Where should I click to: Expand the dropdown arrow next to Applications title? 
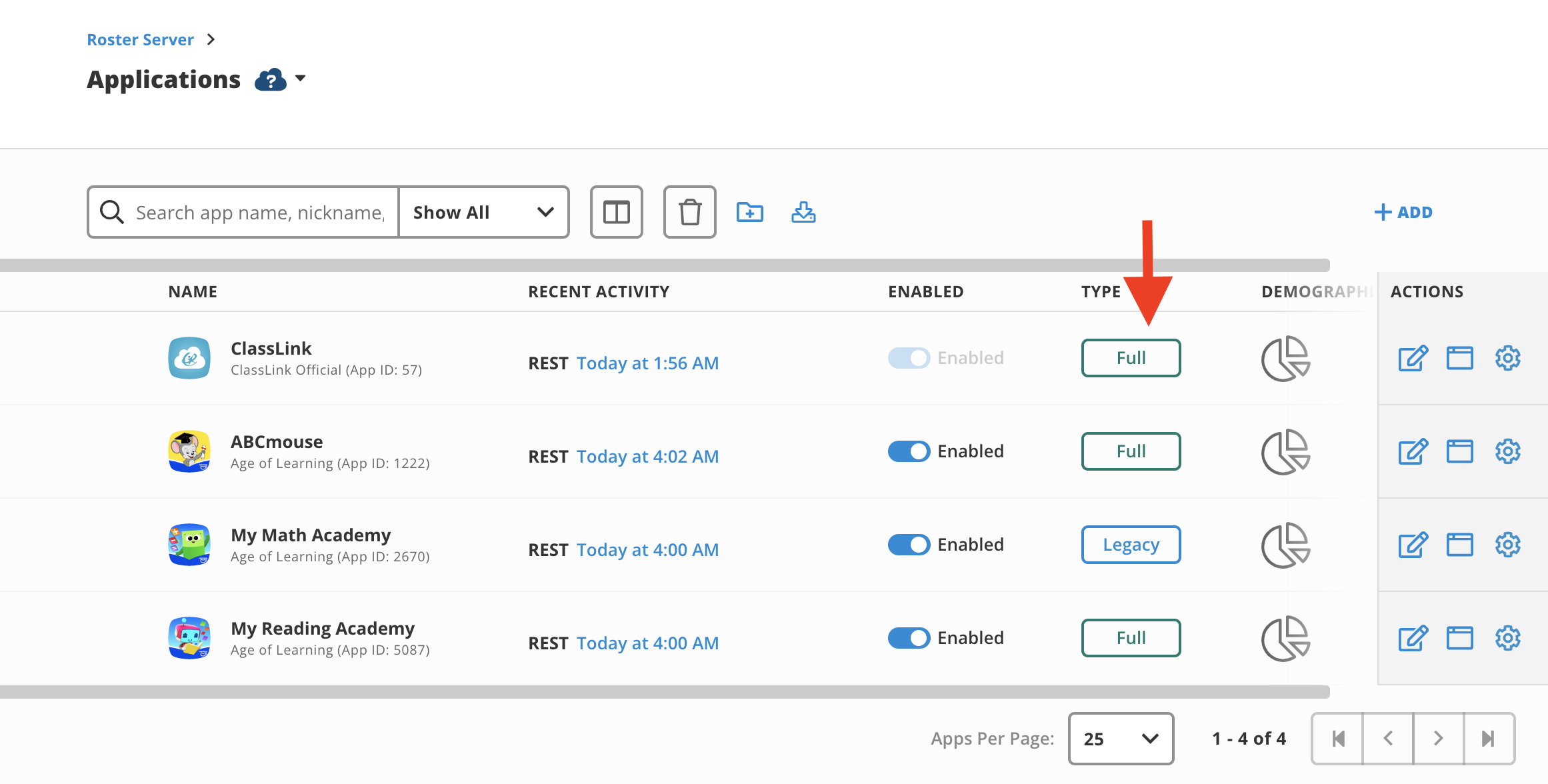coord(301,79)
